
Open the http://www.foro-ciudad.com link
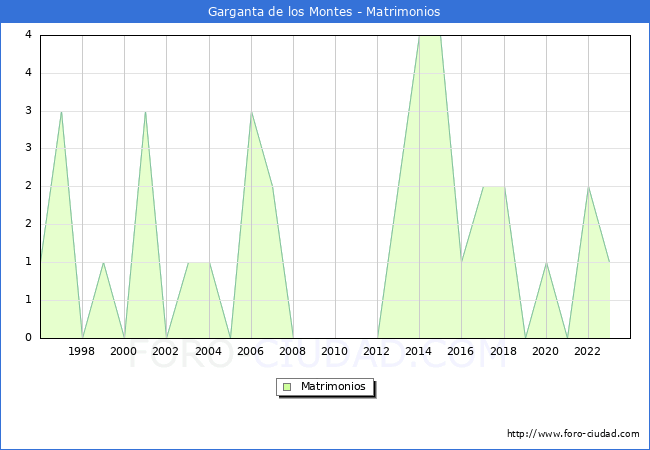pyautogui.click(x=573, y=433)
